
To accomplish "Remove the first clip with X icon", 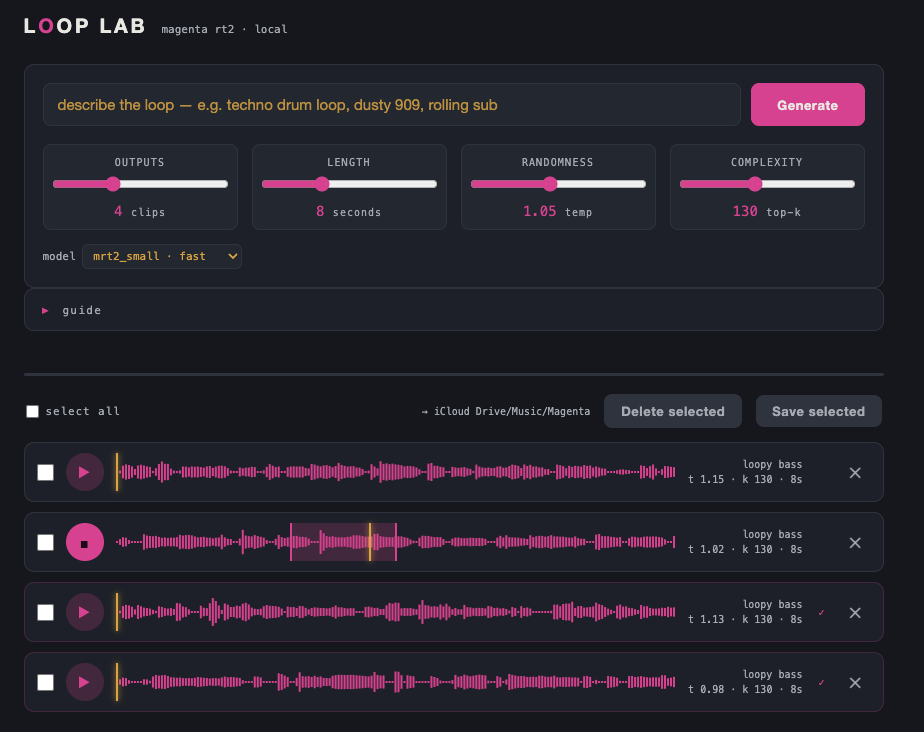I will [855, 473].
